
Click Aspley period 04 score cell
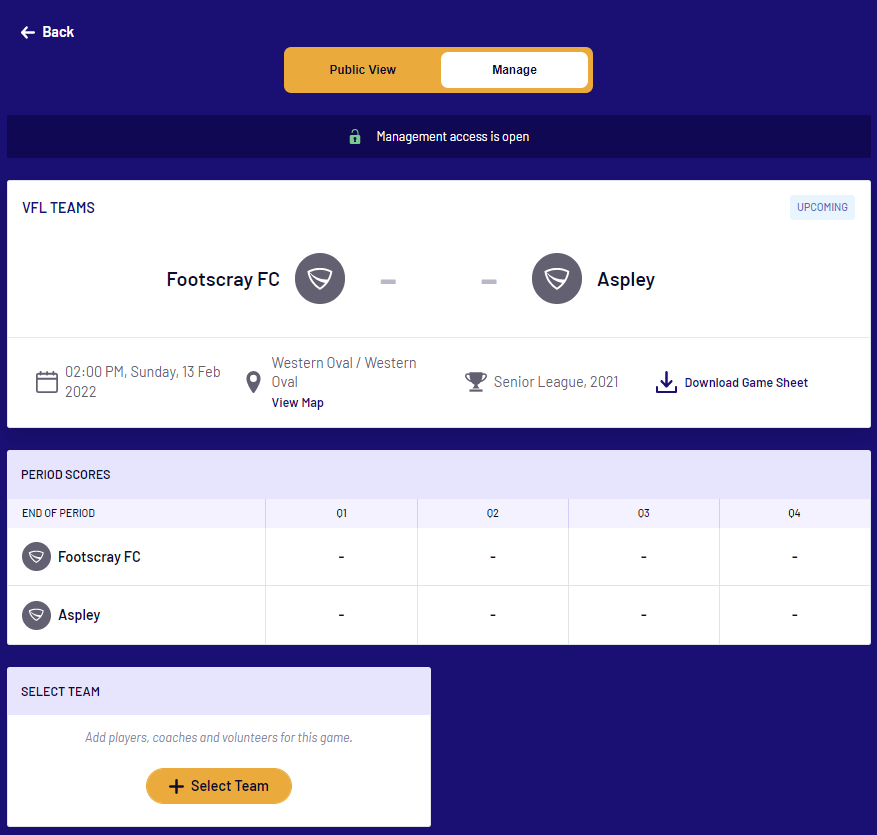coord(794,615)
